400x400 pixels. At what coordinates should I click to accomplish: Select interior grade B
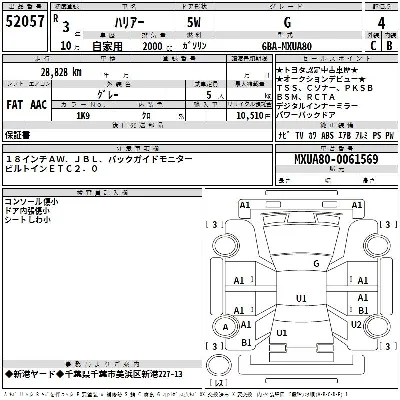tap(389, 46)
